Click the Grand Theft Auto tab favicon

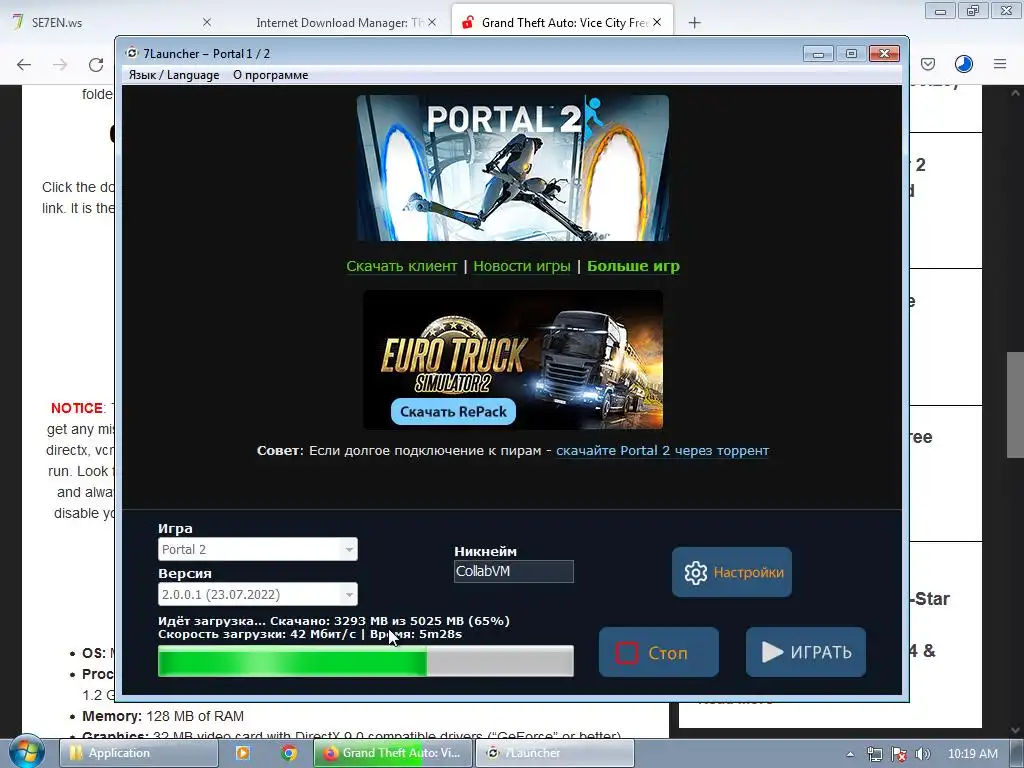click(x=468, y=23)
